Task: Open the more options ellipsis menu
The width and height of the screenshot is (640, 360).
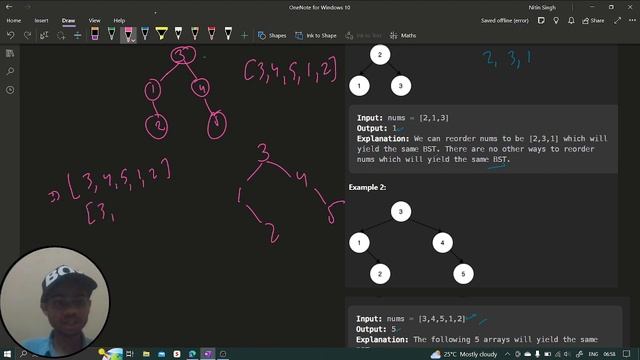Action: [x=632, y=20]
